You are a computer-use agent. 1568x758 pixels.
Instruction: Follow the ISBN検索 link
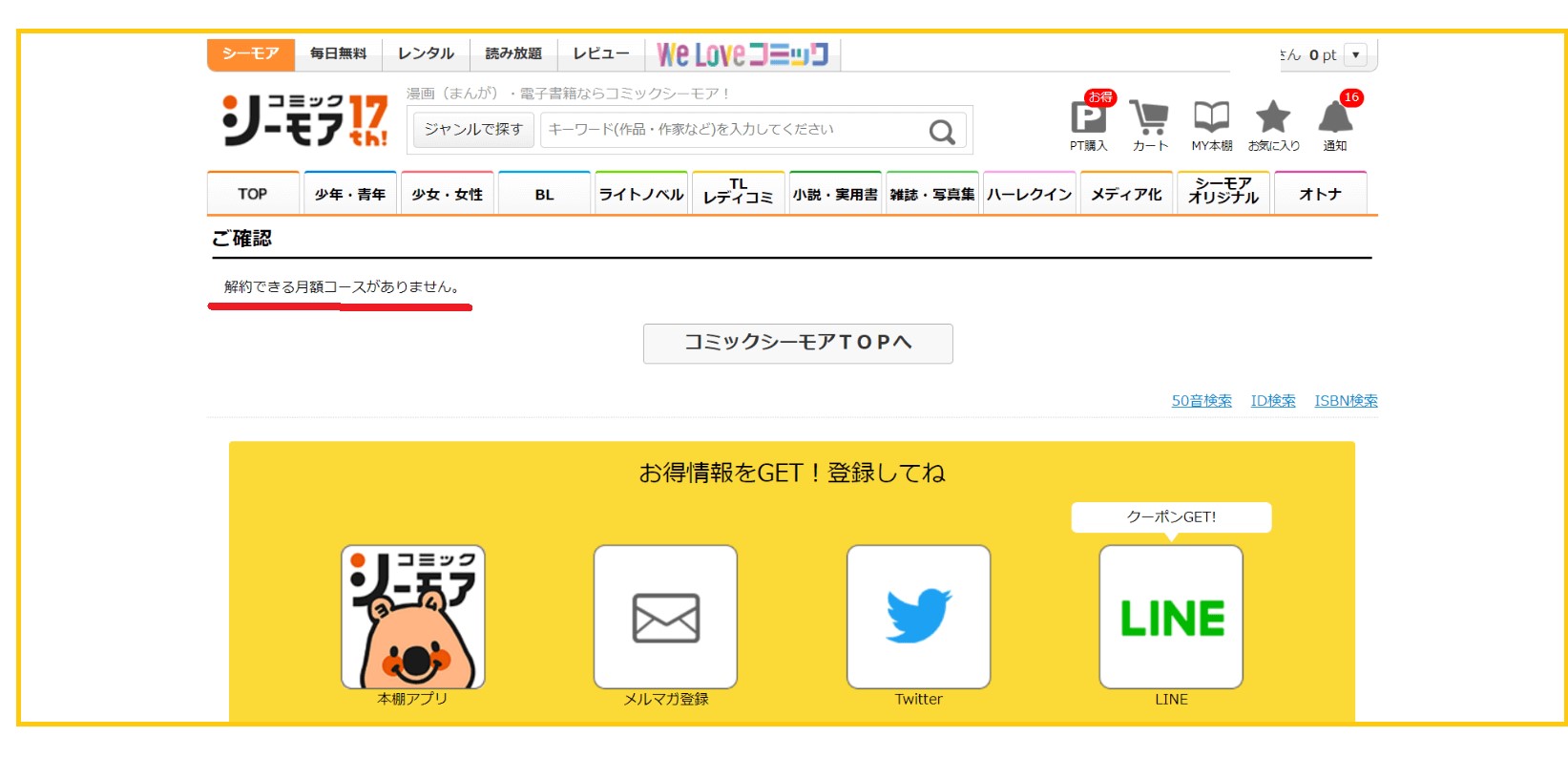tap(1346, 401)
